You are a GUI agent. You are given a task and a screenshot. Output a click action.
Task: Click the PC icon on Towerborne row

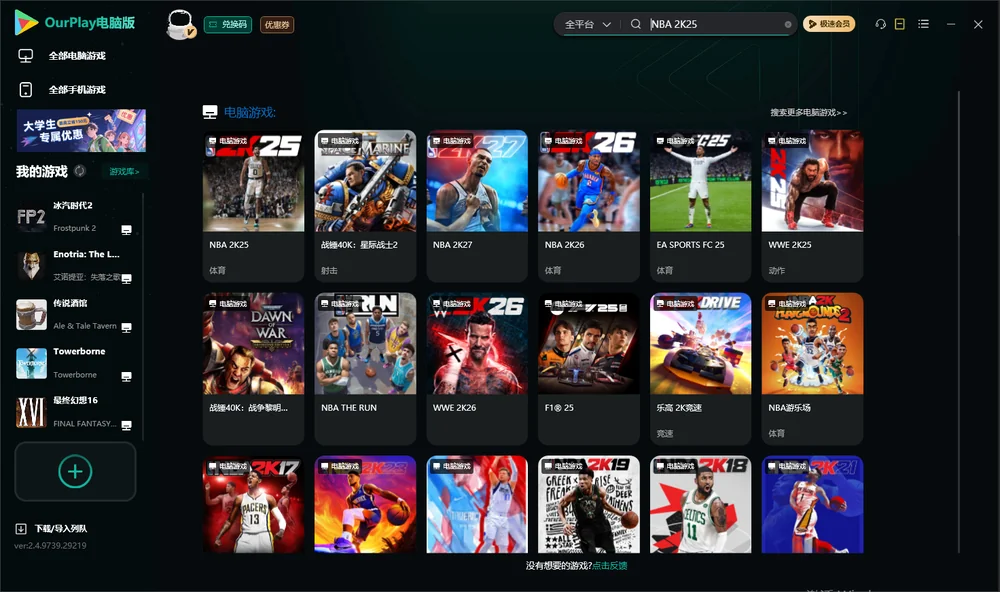[x=126, y=376]
